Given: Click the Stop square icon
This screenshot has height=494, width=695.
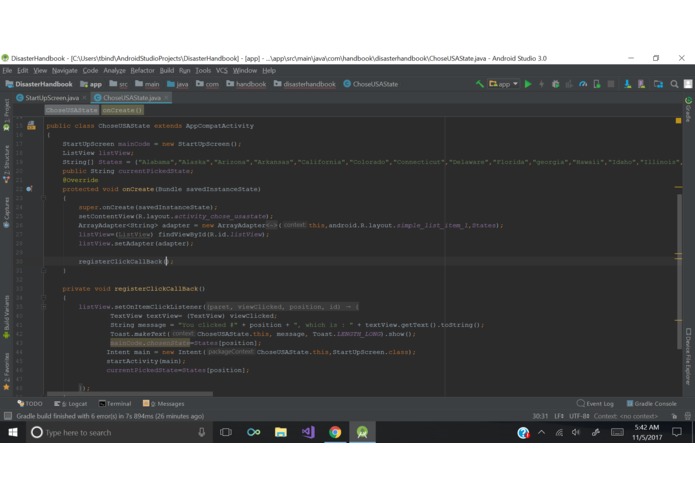Looking at the screenshot, I should tap(611, 84).
